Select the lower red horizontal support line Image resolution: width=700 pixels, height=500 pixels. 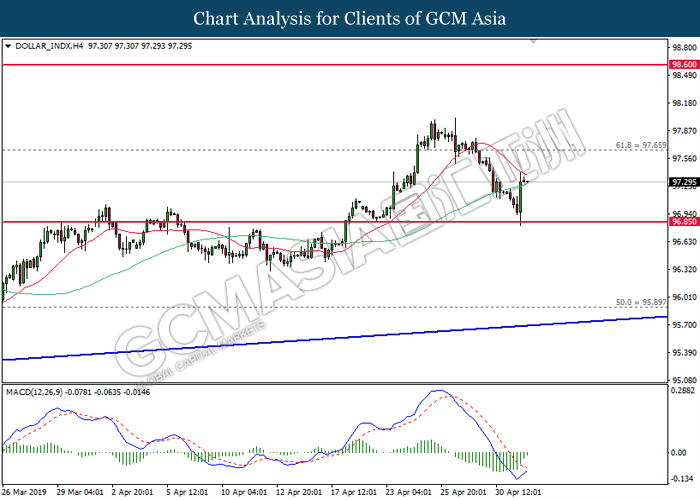point(335,221)
